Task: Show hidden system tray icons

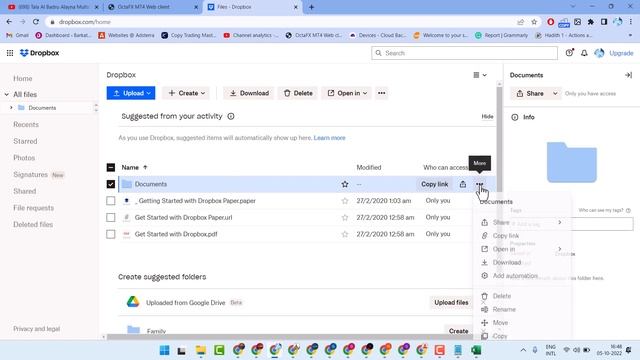Action: pyautogui.click(x=523, y=350)
